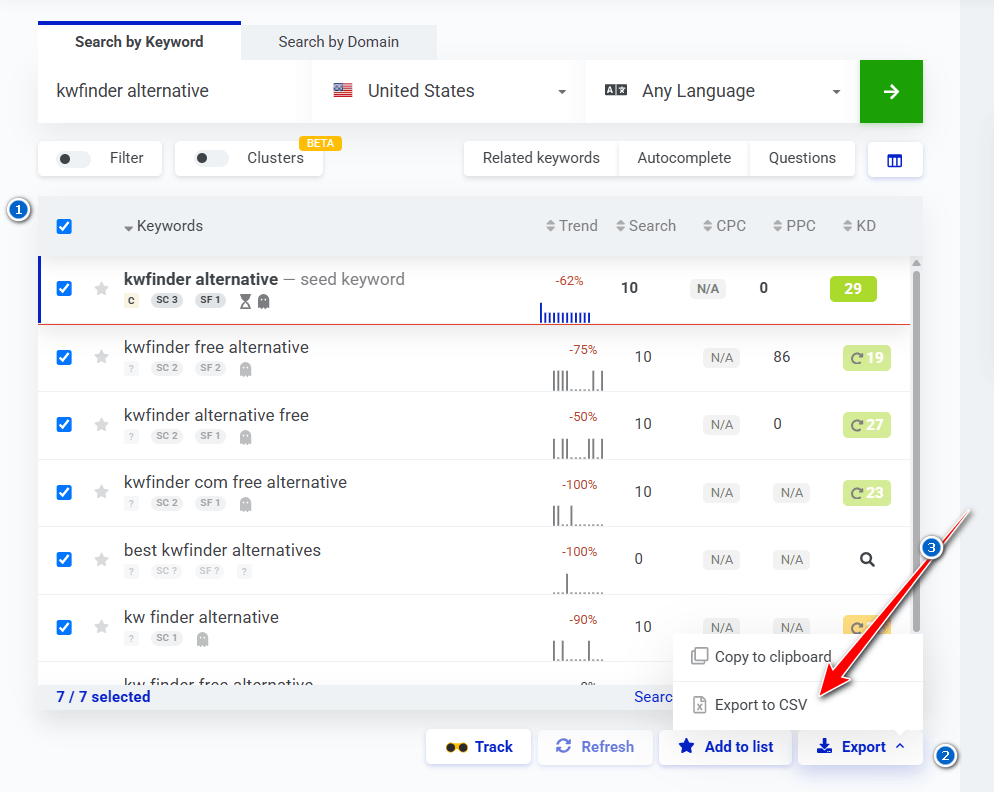The width and height of the screenshot is (994, 792).
Task: Enable the Clusters toggle switch
Action: [x=210, y=159]
